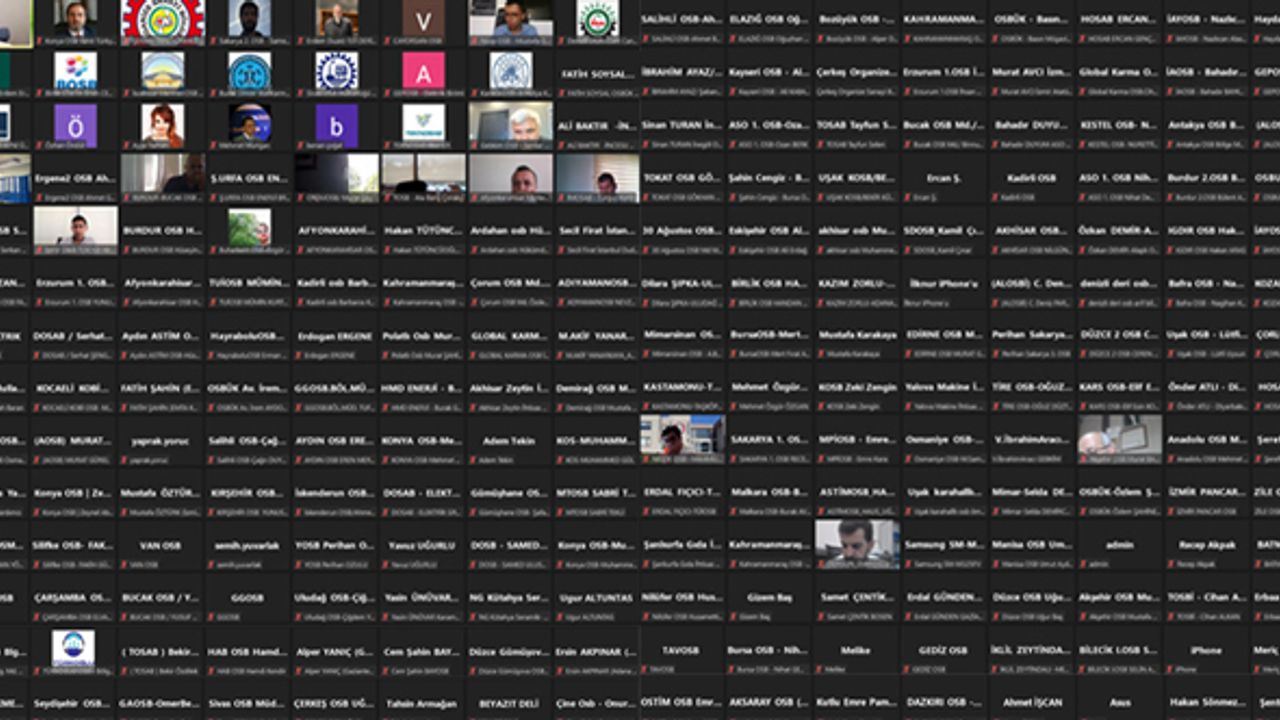This screenshot has height=720, width=1280.
Task: Select the VAN OSB participant tile
Action: tap(163, 545)
